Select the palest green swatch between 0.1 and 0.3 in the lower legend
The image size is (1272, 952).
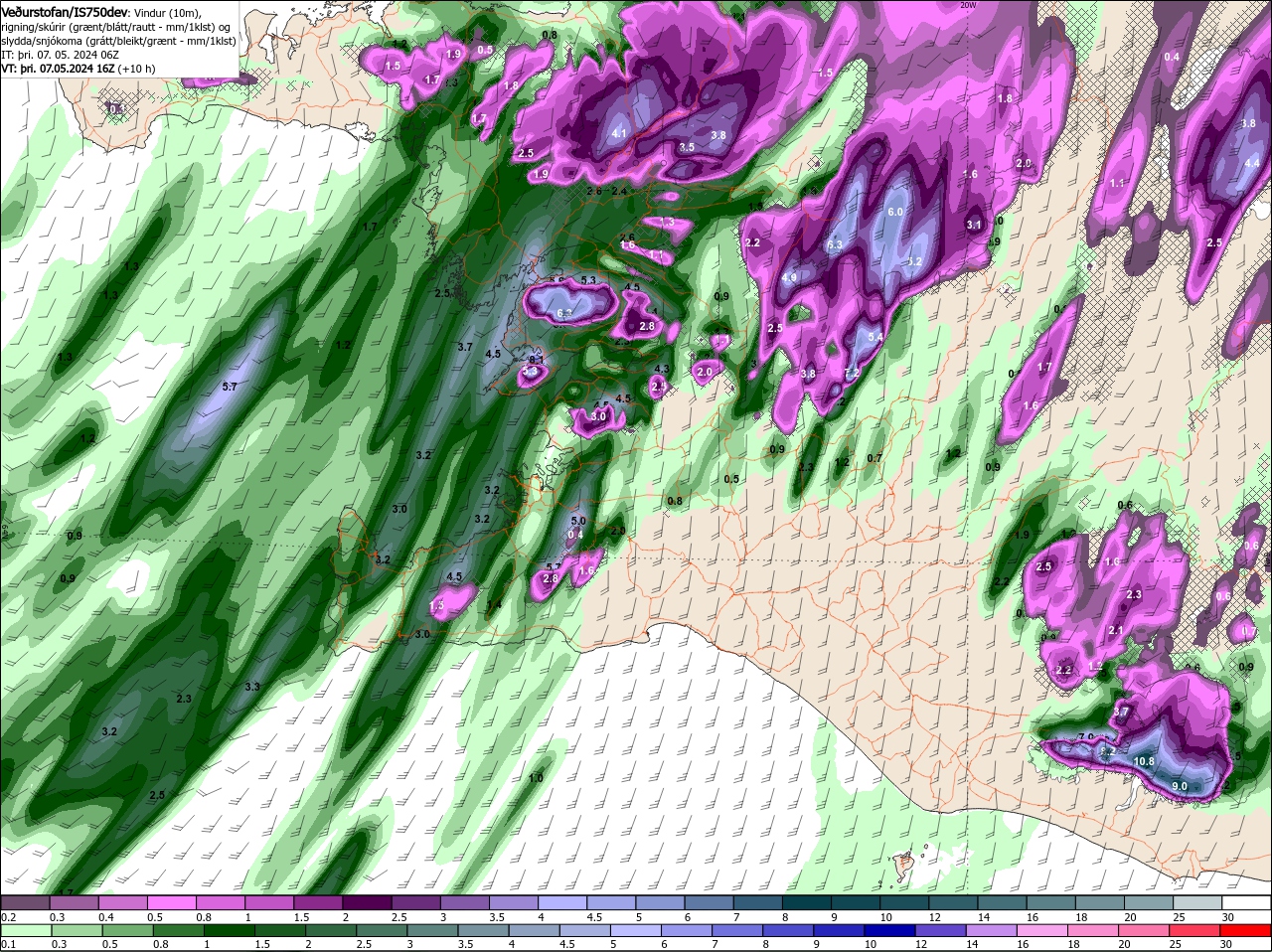(27, 930)
